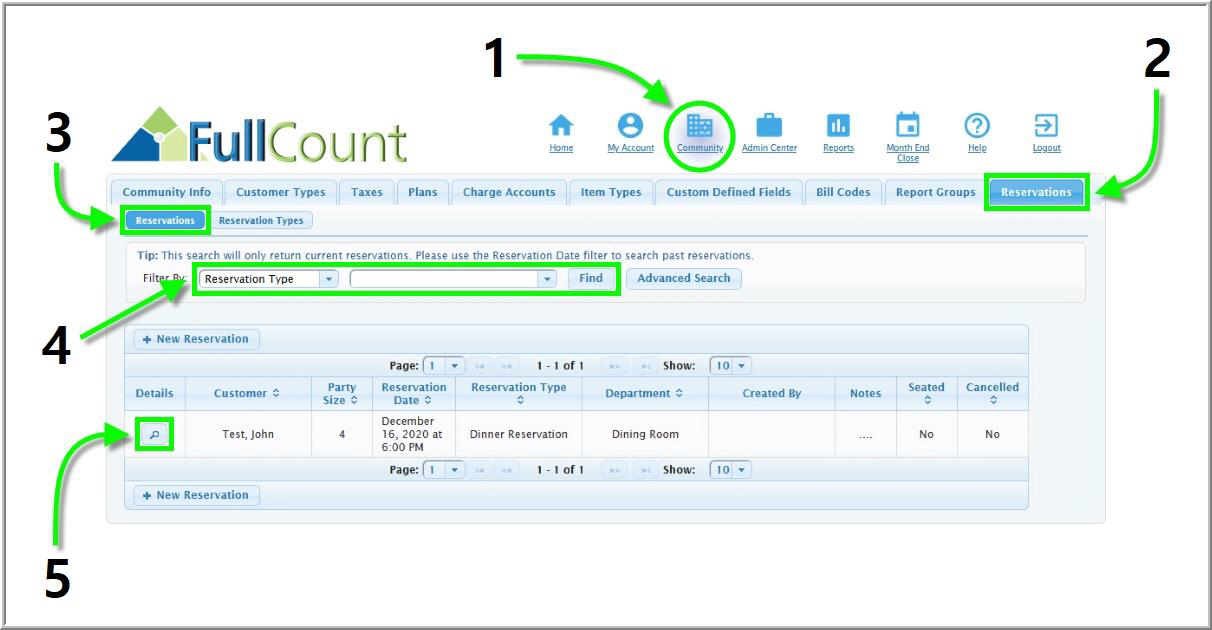Select the Reservation Types sub-tab
The height and width of the screenshot is (630, 1212).
click(261, 220)
